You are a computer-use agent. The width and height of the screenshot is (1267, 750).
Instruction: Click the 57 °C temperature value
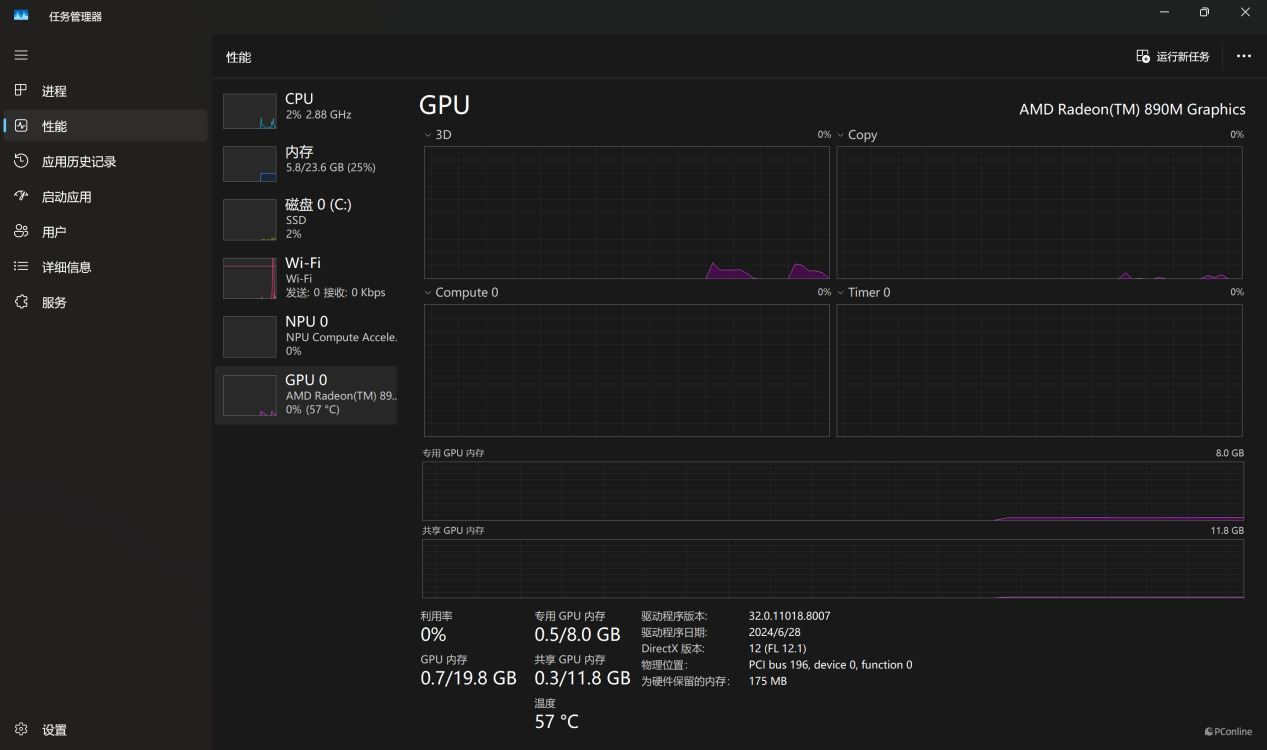(x=556, y=721)
